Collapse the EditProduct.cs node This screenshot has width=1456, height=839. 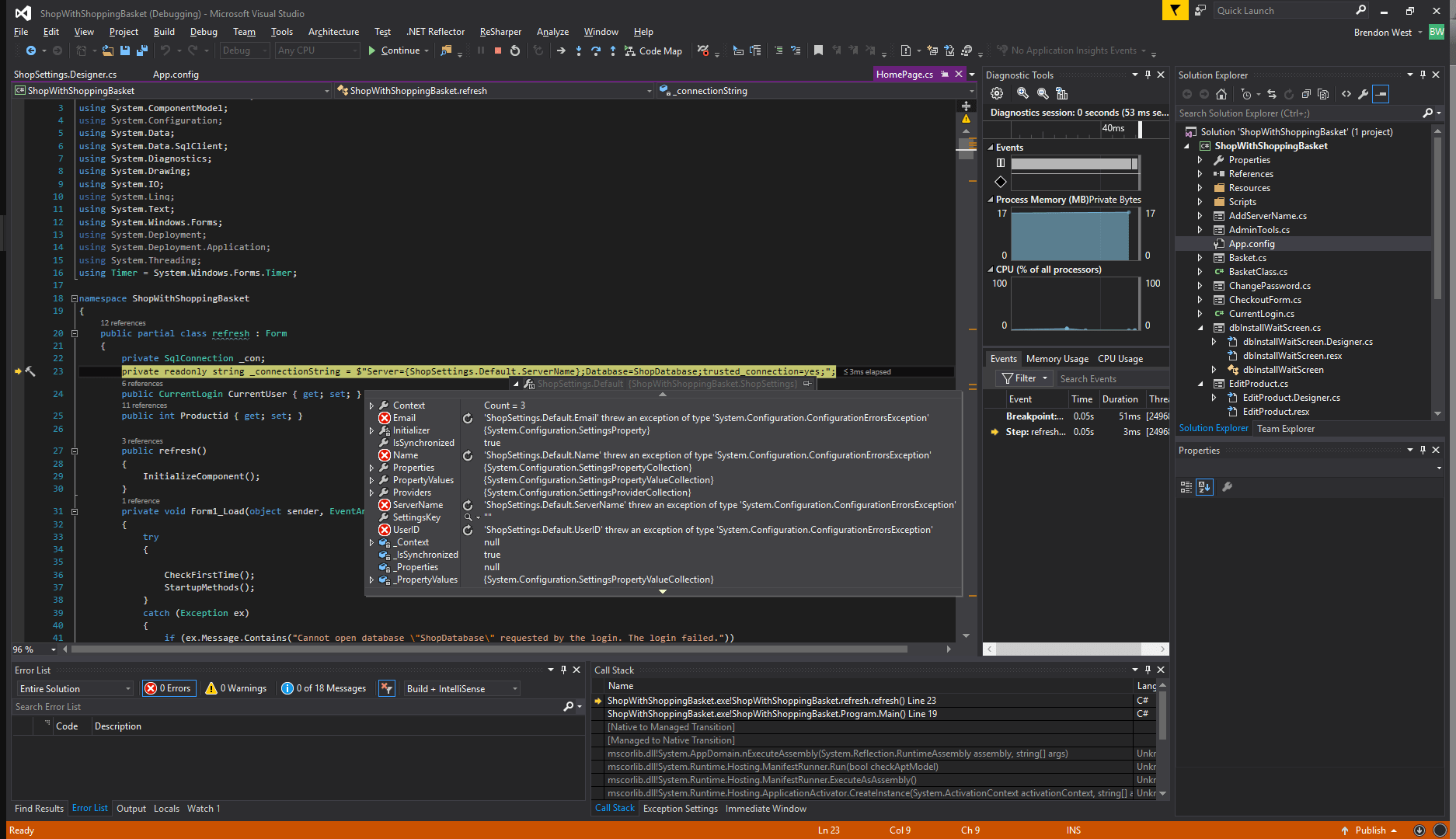tap(1200, 384)
